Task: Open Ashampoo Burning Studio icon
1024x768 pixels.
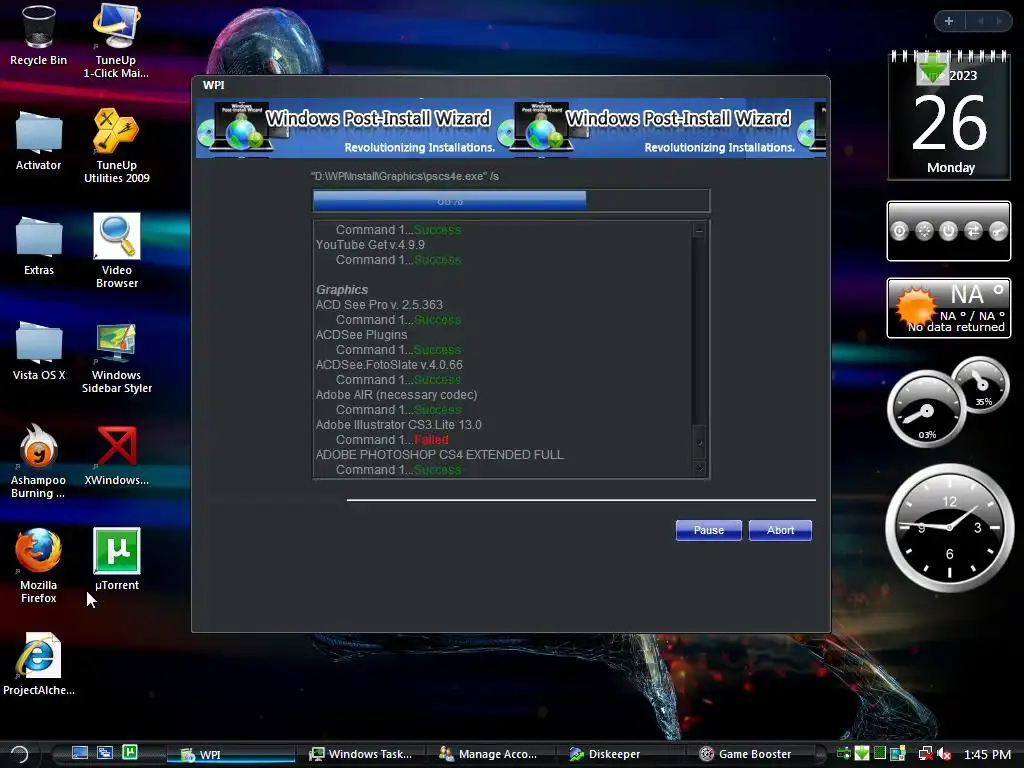Action: (39, 462)
